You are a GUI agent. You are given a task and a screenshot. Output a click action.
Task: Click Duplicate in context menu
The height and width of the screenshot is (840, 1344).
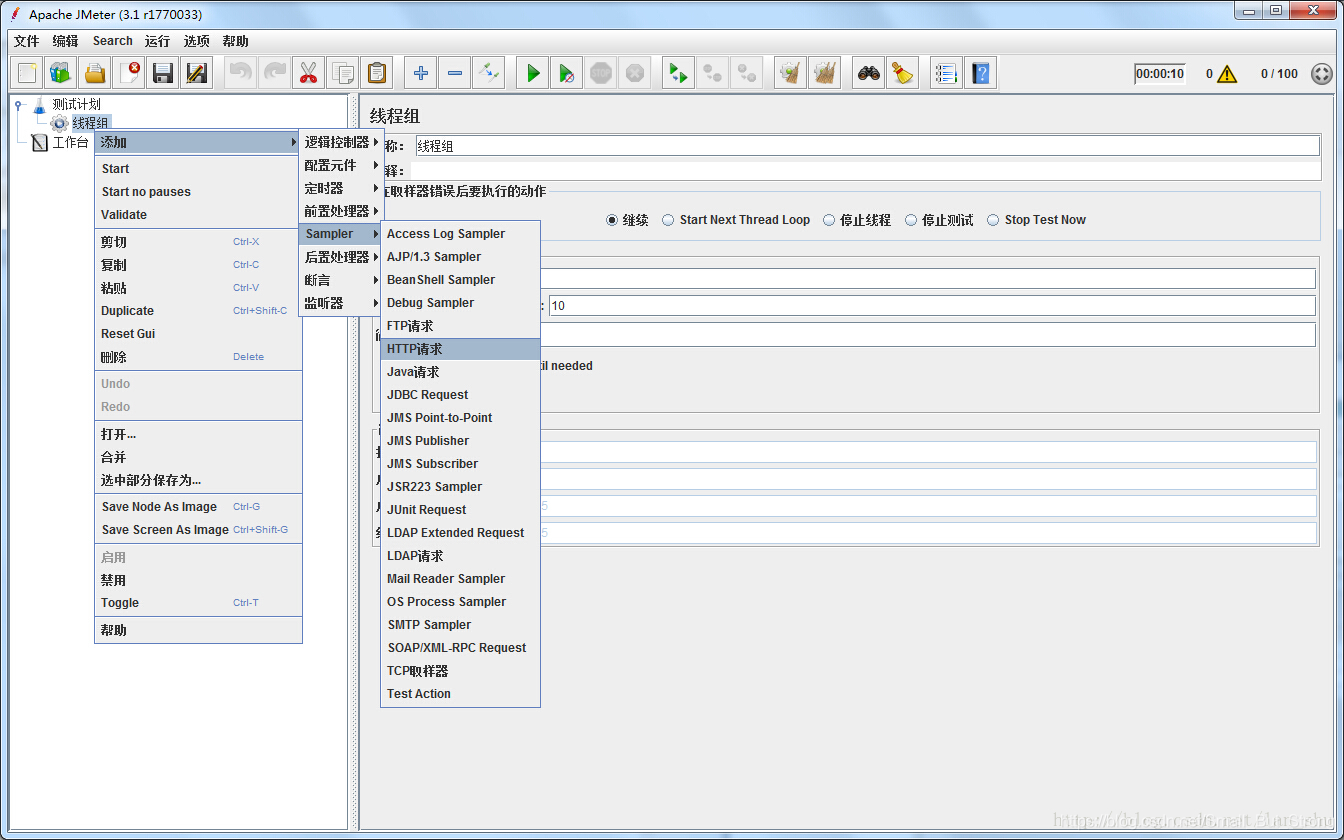coord(198,311)
